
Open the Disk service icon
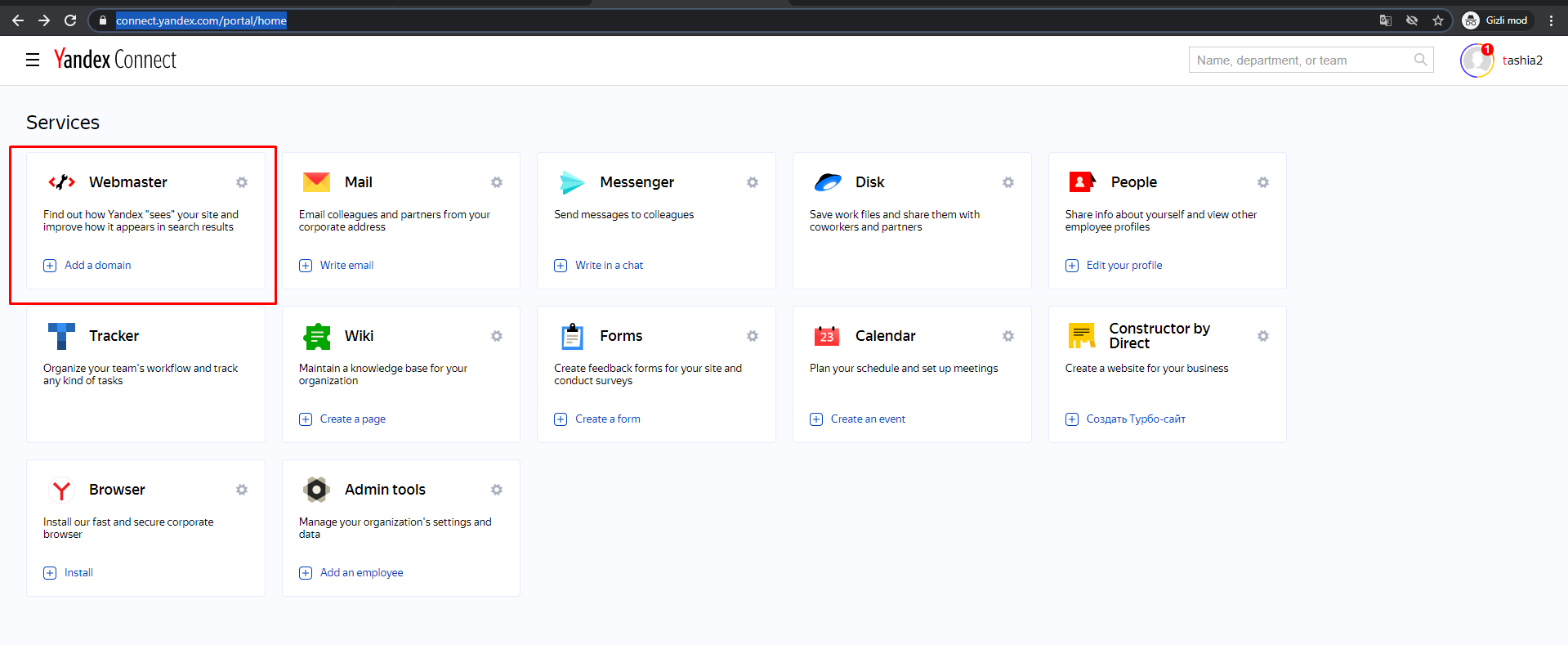pyautogui.click(x=828, y=182)
